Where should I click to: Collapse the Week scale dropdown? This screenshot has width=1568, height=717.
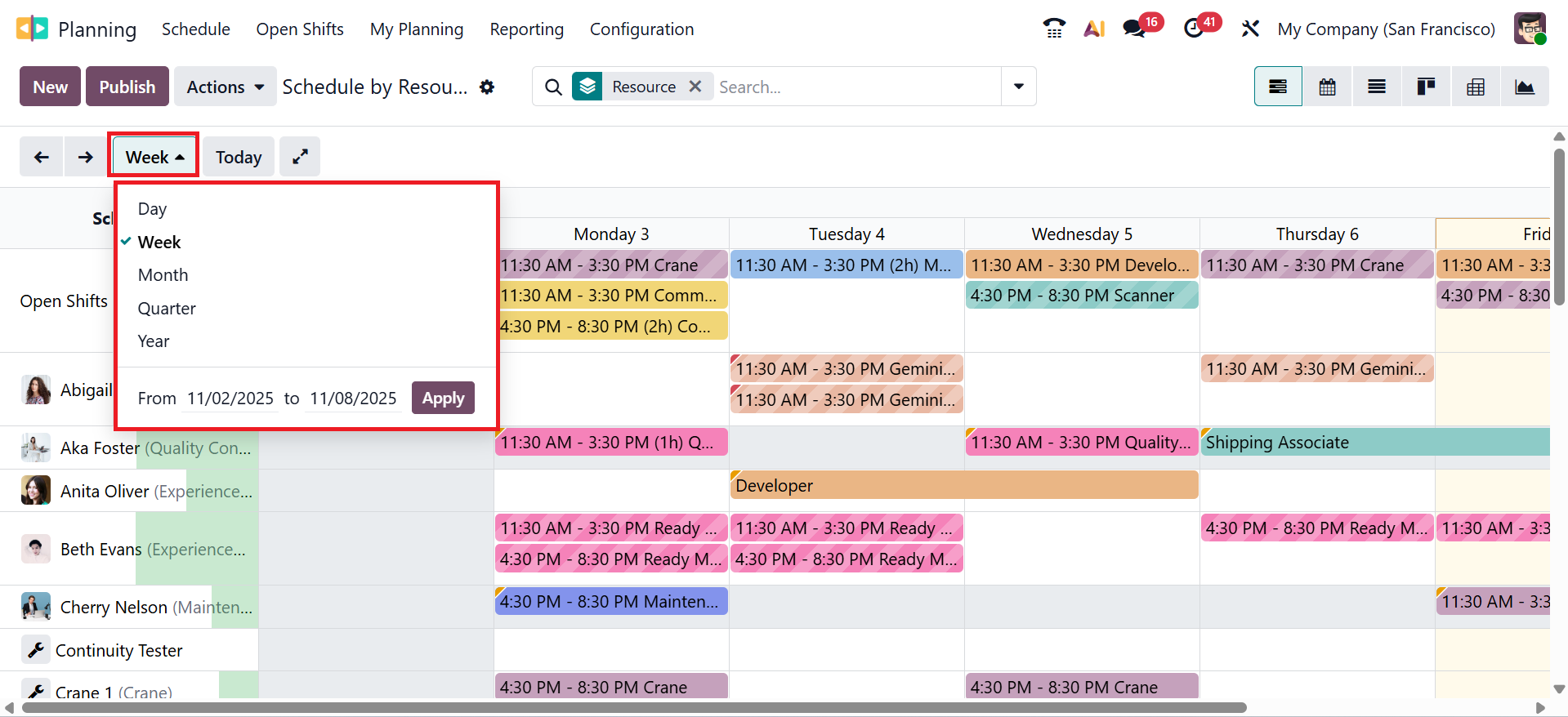154,157
